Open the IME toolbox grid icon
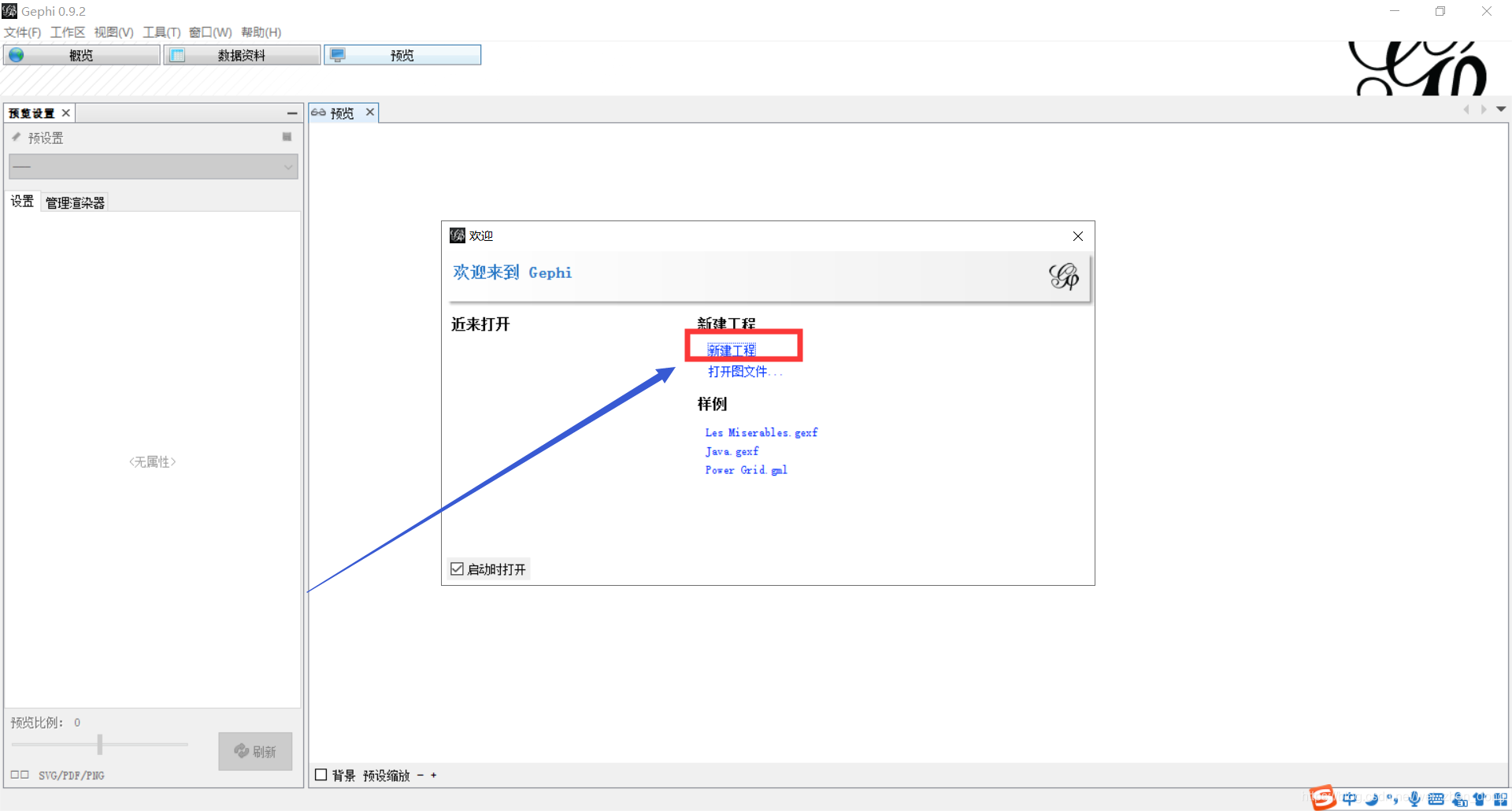The height and width of the screenshot is (811, 1512). click(1500, 799)
